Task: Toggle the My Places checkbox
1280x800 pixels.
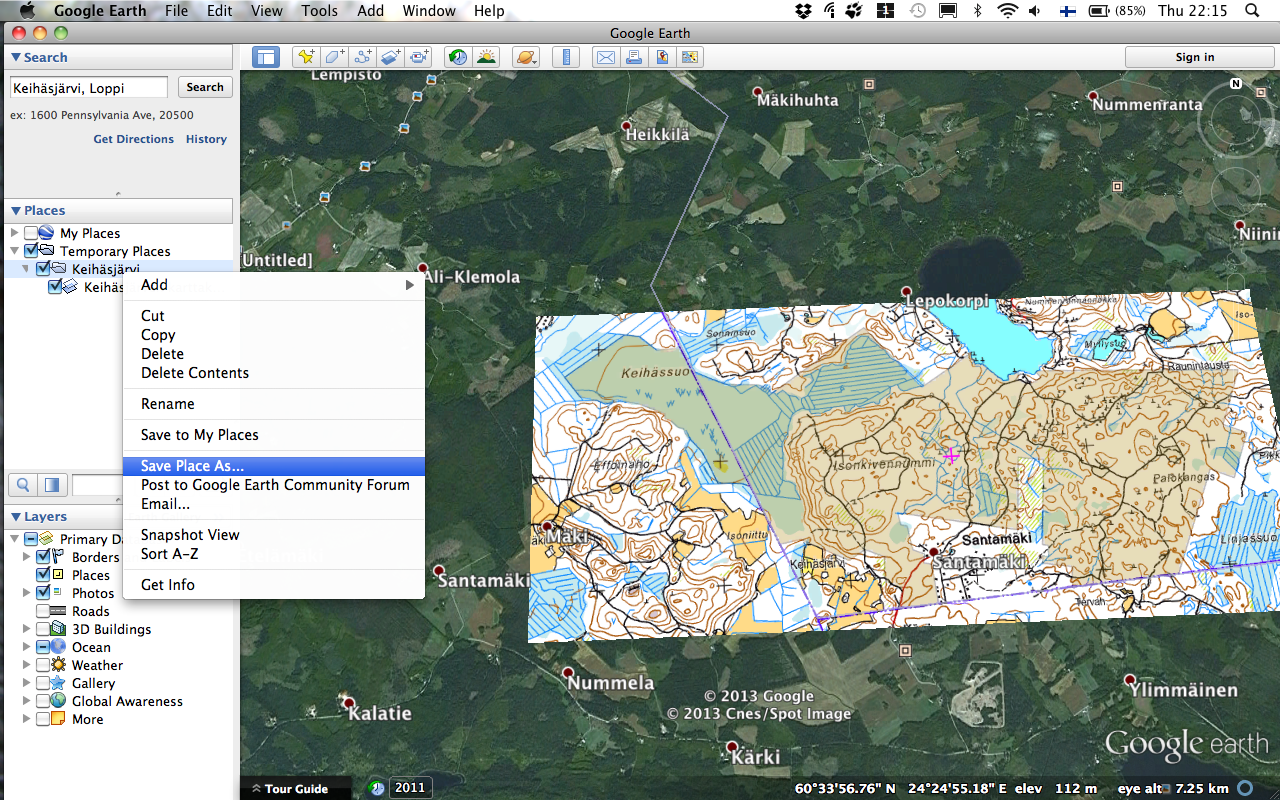Action: click(31, 233)
